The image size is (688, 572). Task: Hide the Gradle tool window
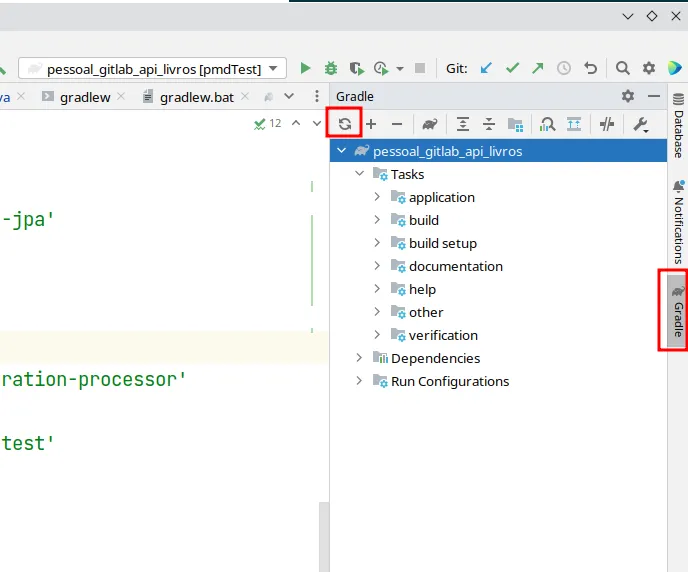(654, 96)
